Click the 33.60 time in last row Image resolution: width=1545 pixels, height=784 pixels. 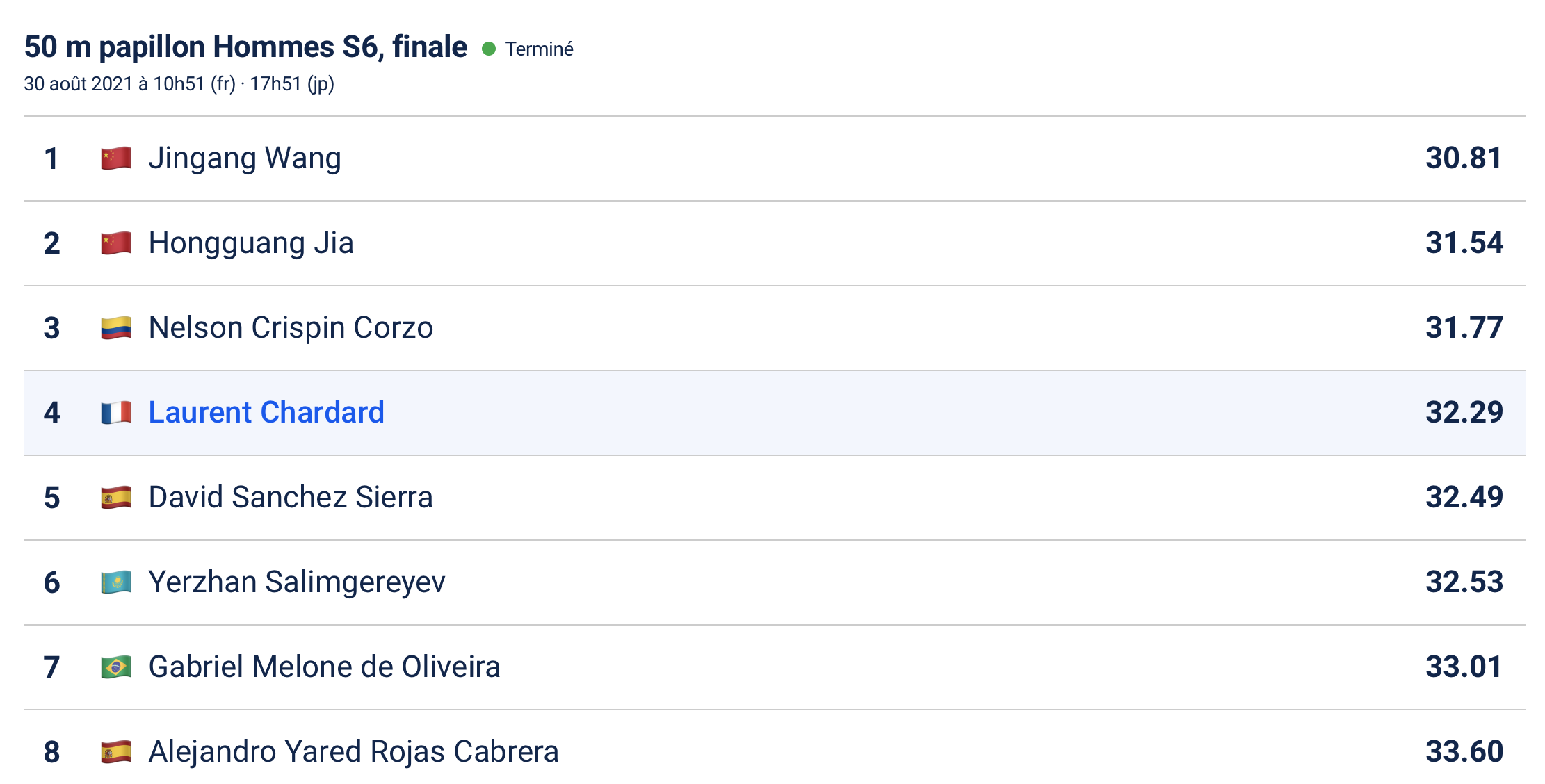1464,751
